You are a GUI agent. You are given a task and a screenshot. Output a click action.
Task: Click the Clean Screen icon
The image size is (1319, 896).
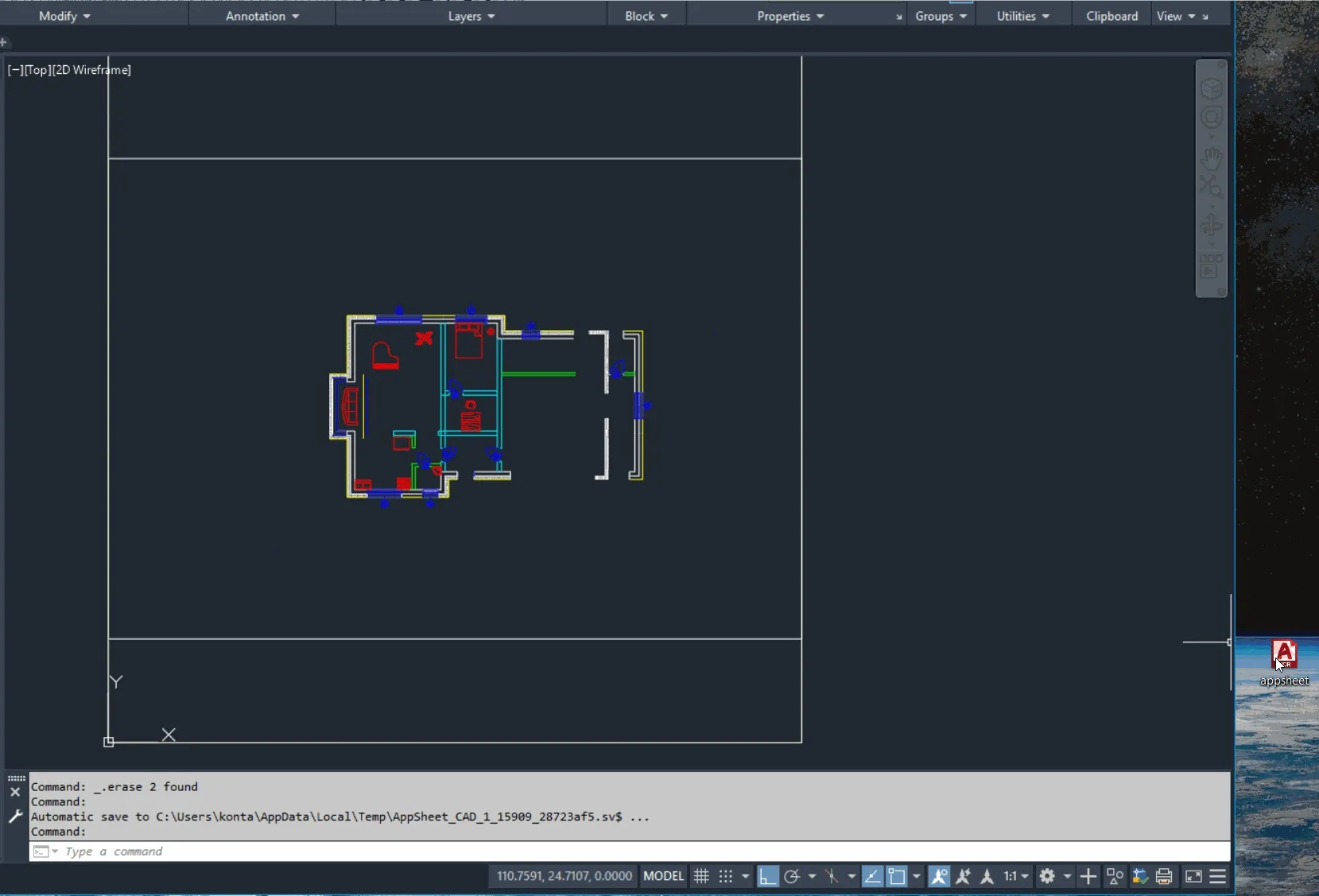[1193, 876]
